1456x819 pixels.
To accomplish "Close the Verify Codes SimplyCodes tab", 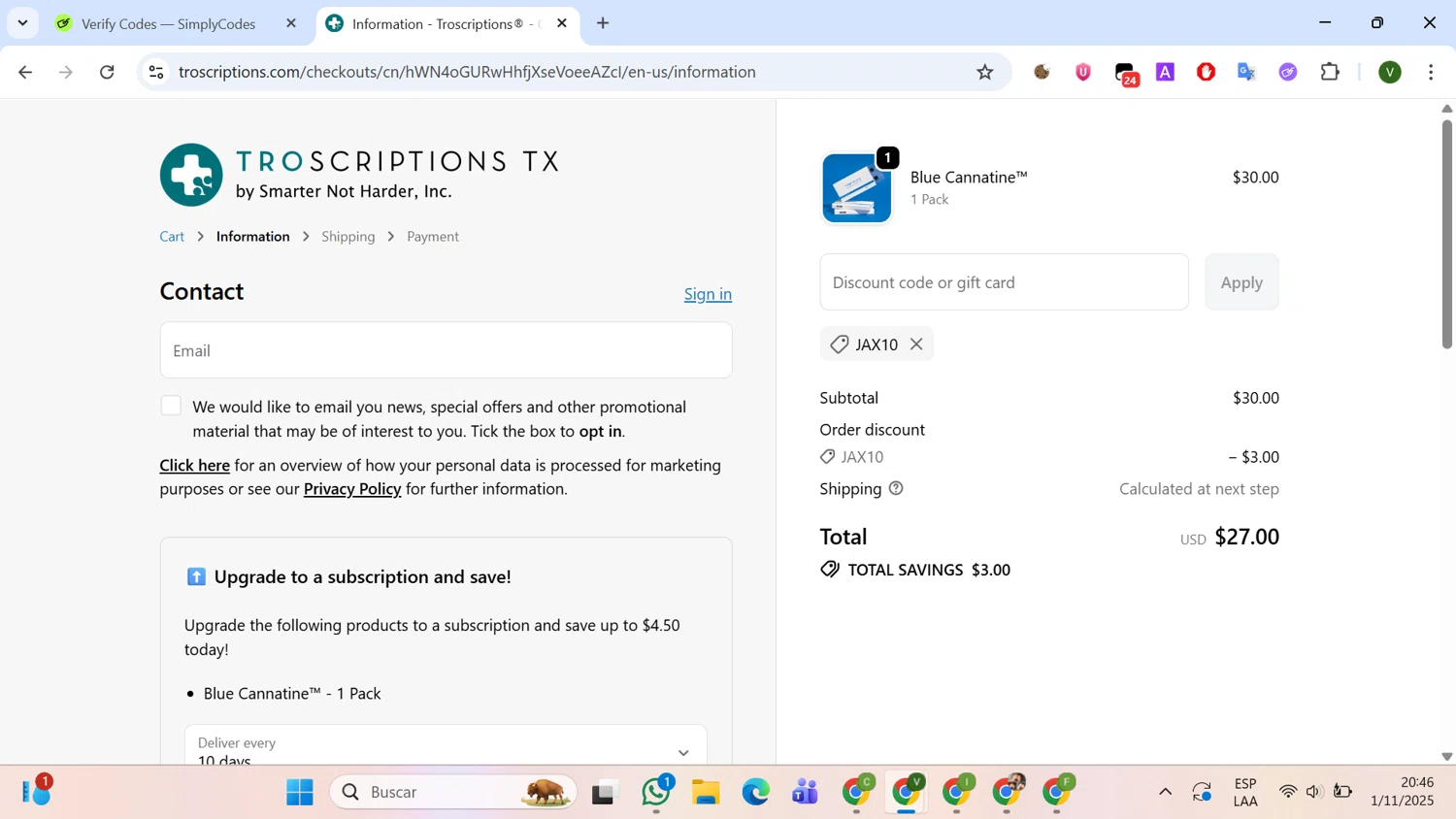I will pos(291,23).
